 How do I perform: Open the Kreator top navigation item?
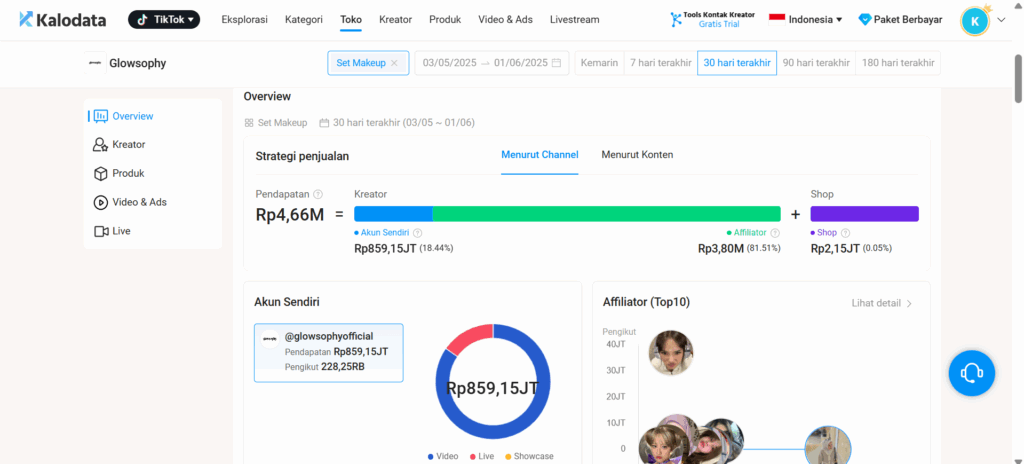point(395,20)
